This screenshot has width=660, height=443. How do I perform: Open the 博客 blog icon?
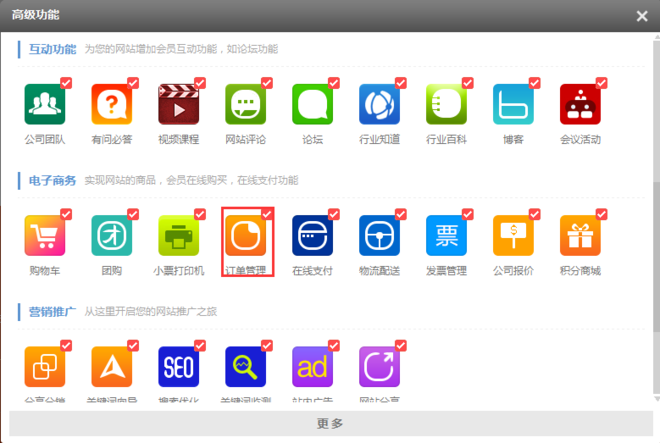tap(513, 104)
